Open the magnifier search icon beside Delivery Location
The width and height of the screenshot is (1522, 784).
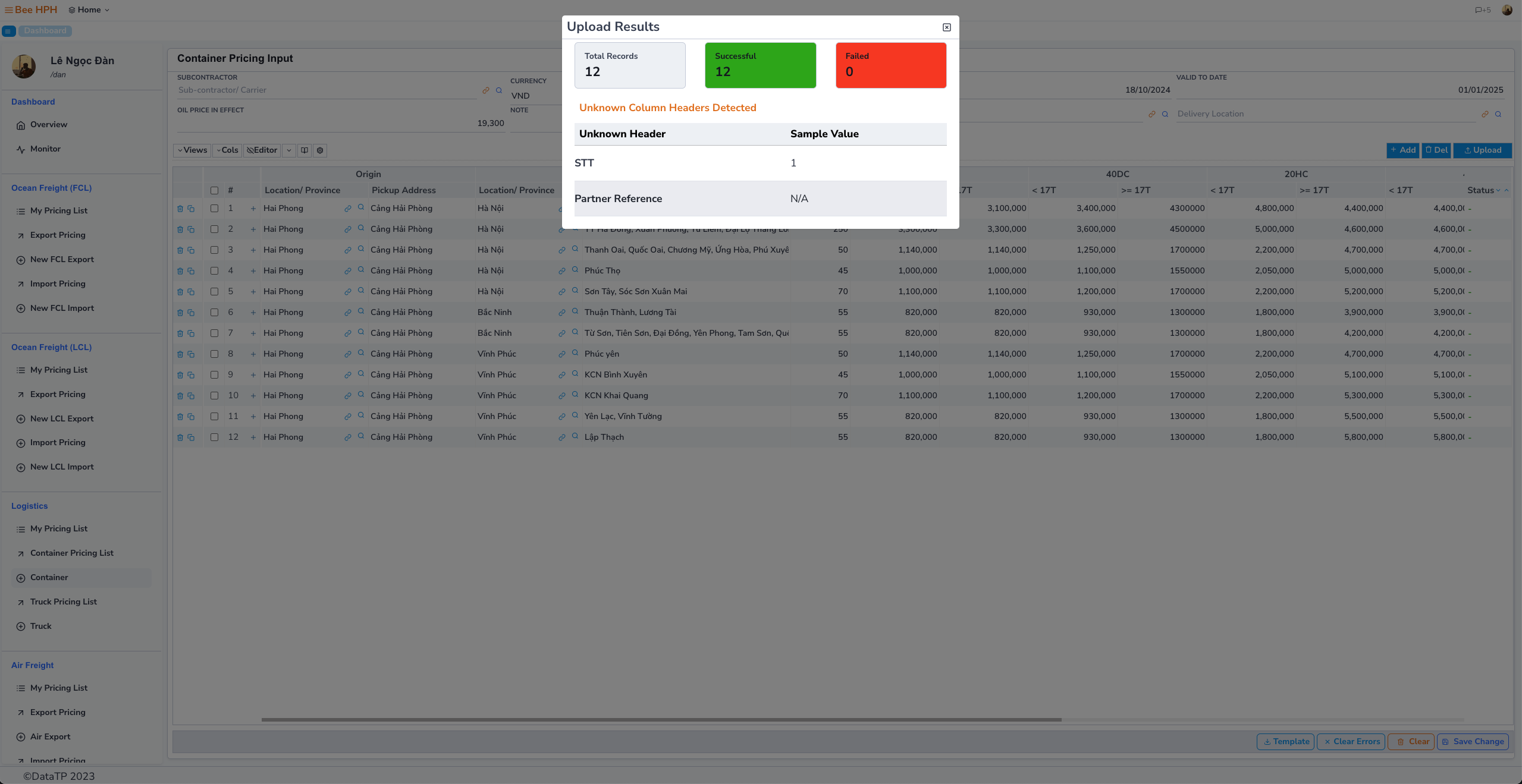point(1496,114)
